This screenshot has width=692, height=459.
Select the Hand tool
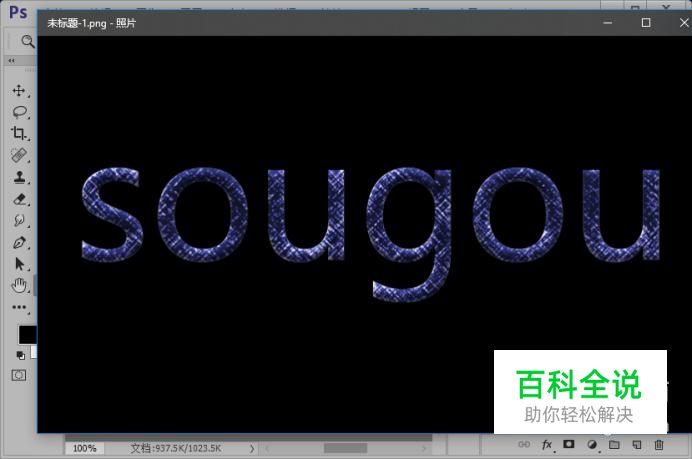pyautogui.click(x=19, y=286)
